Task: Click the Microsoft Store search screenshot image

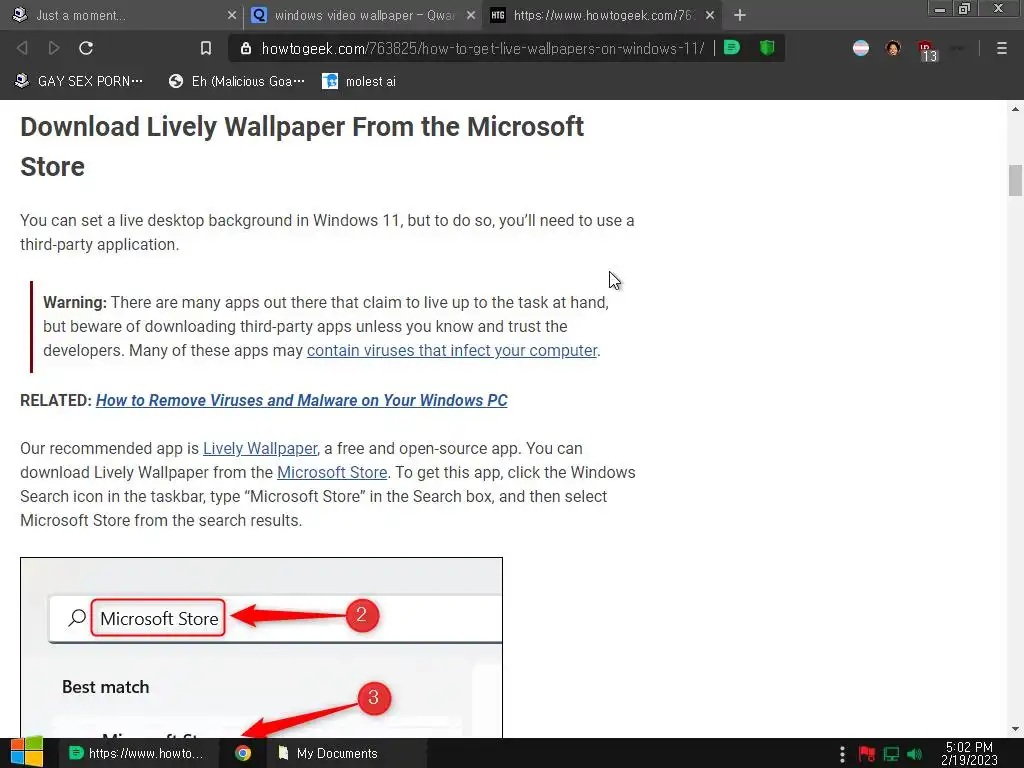Action: pos(261,648)
